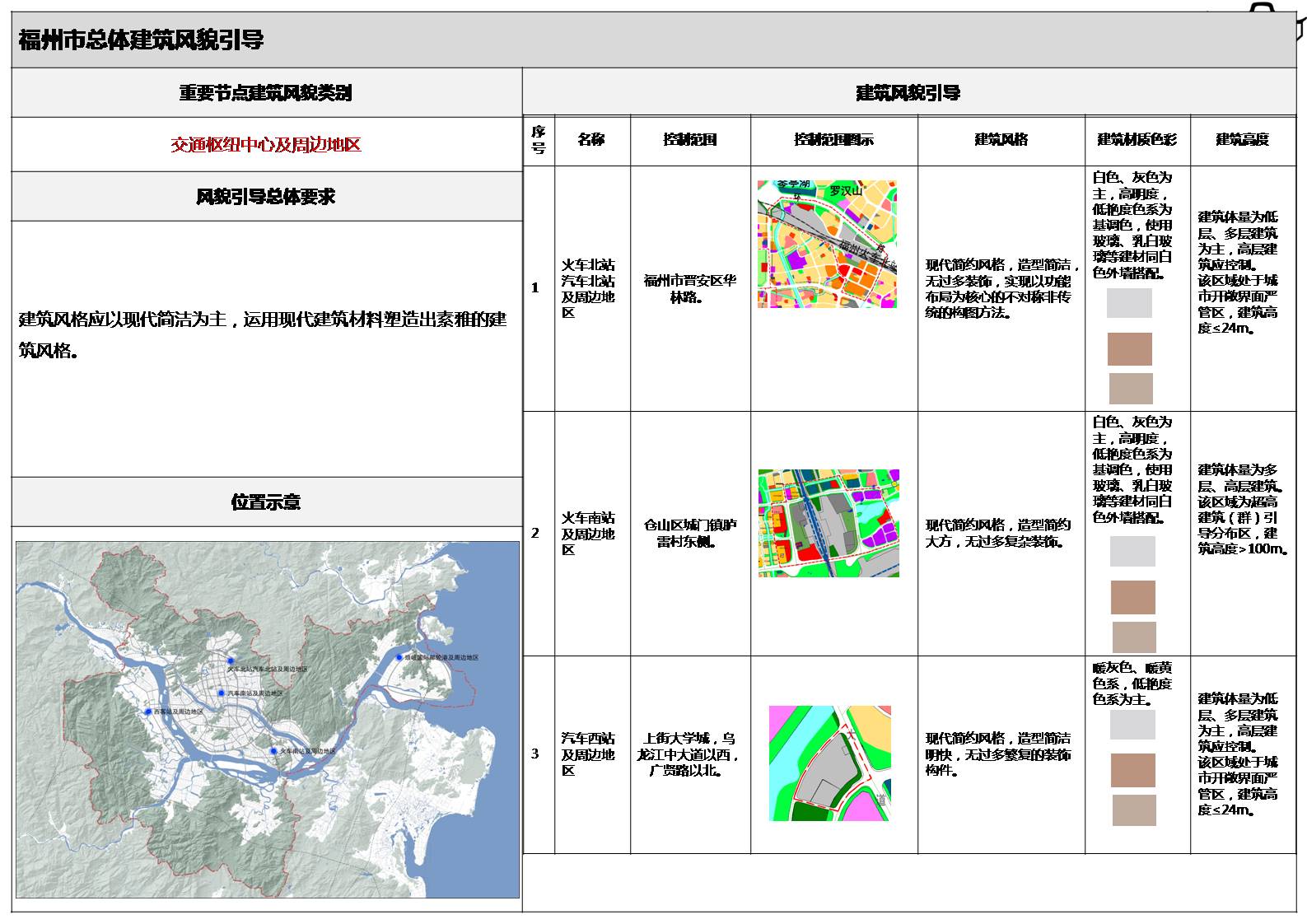Open the row 3 汽车西站 control range map
1307x924 pixels.
tap(829, 763)
